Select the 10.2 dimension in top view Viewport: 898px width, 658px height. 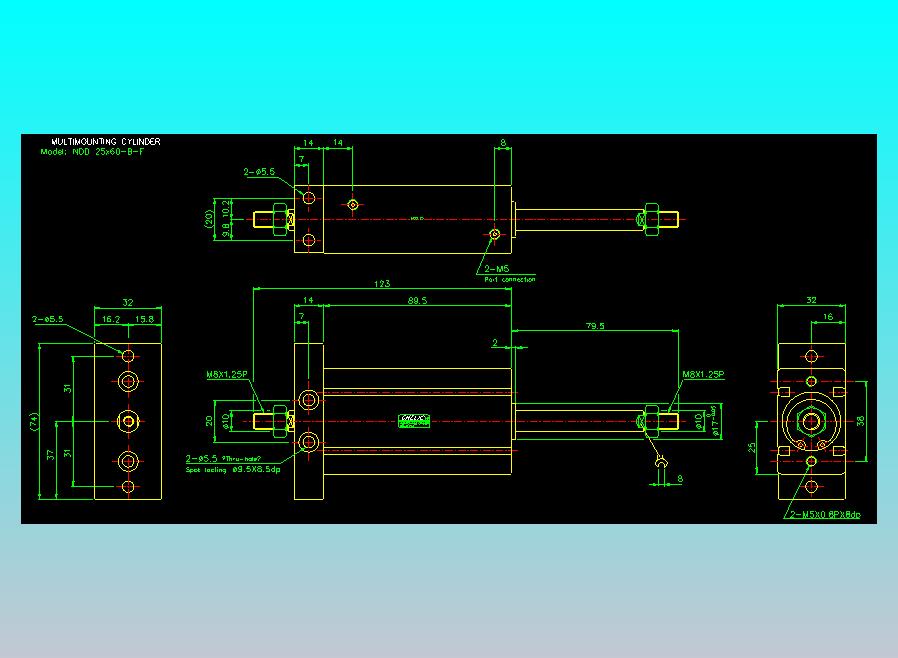pyautogui.click(x=226, y=207)
